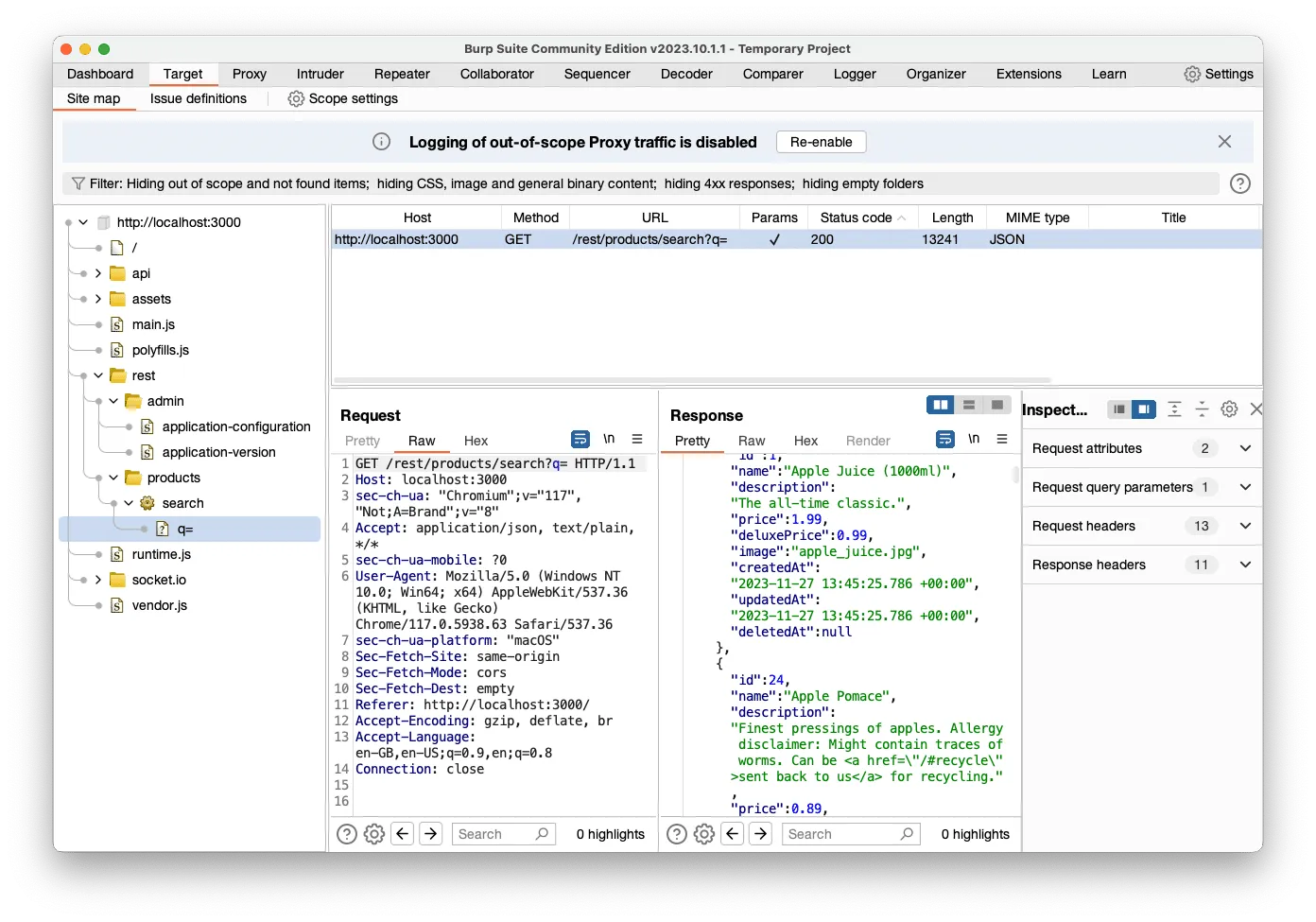
Task: Open Response panel hamburger menu
Action: [1002, 439]
